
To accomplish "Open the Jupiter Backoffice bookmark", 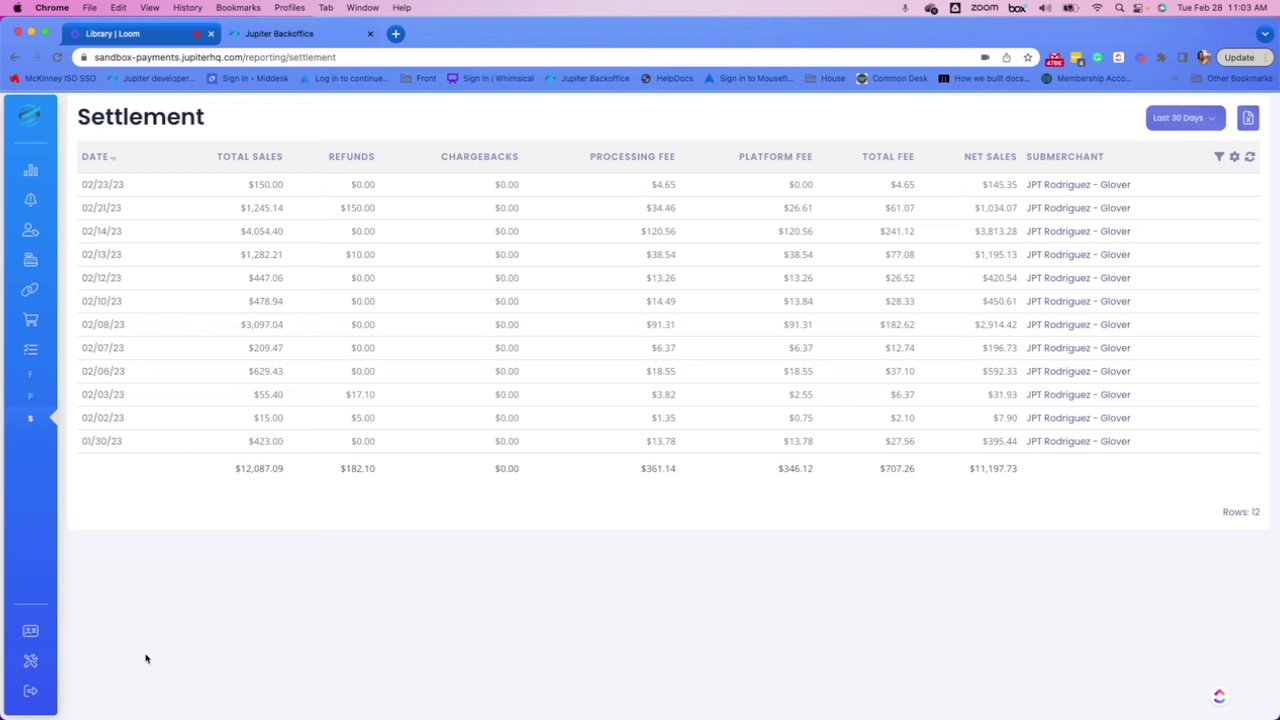I will coord(588,78).
